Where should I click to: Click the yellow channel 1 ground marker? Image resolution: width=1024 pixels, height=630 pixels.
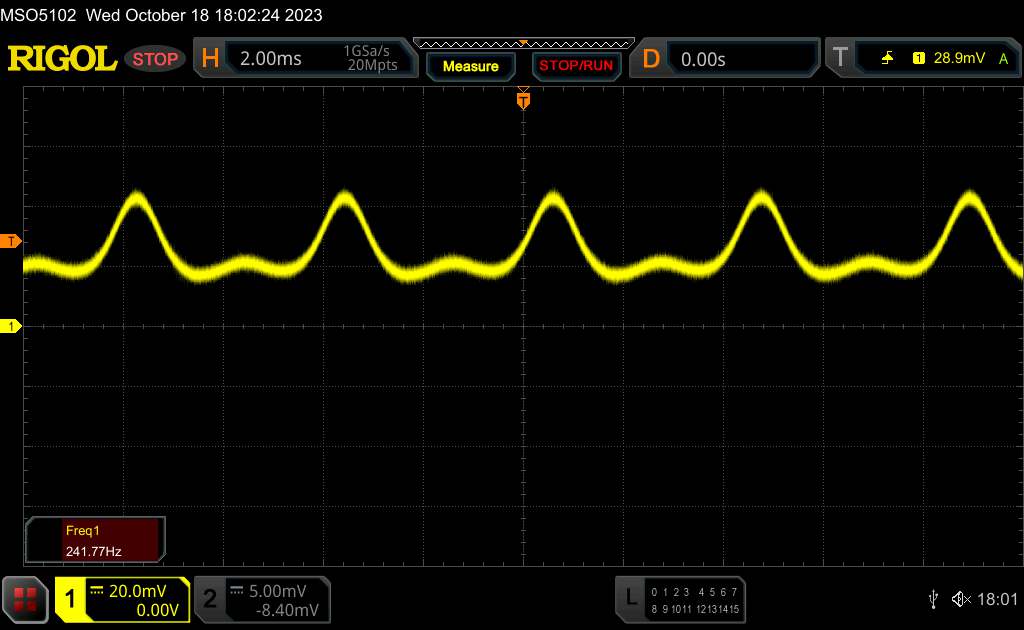coord(10,326)
